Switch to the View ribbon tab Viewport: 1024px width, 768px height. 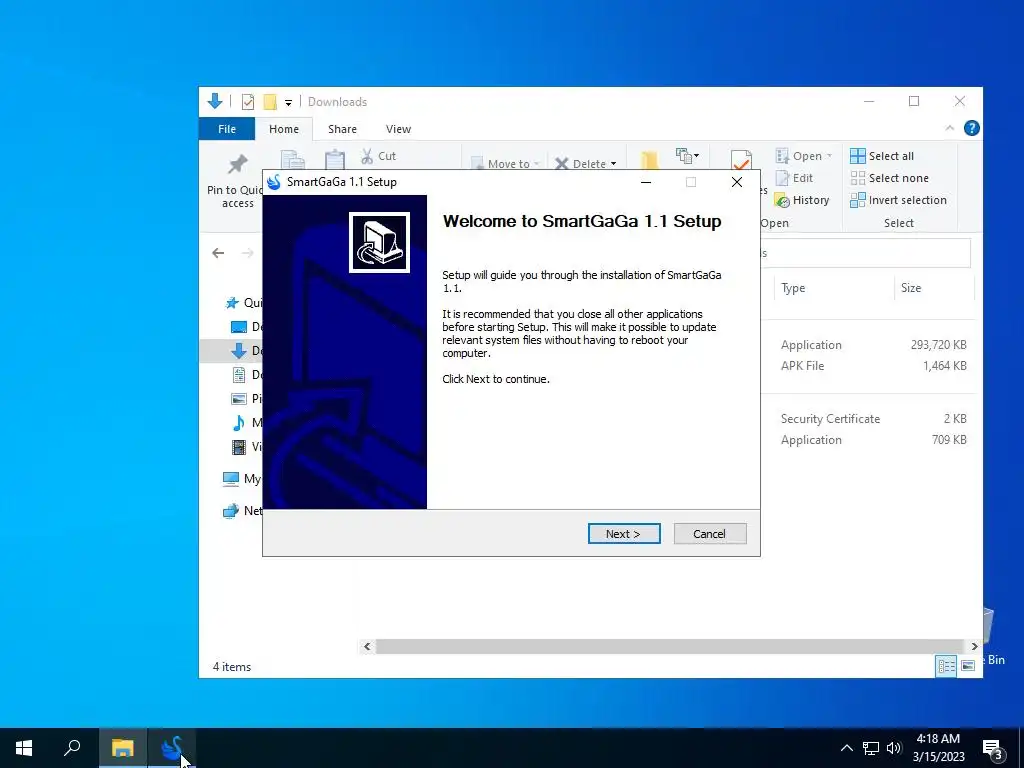(398, 129)
